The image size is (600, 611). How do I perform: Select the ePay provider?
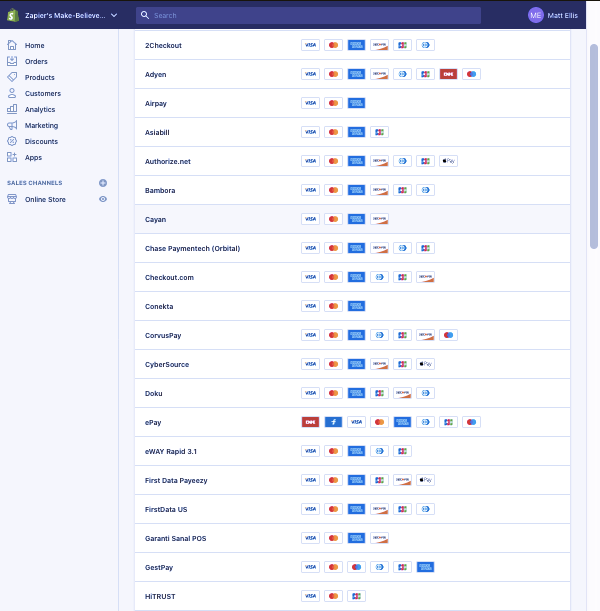pyautogui.click(x=352, y=422)
